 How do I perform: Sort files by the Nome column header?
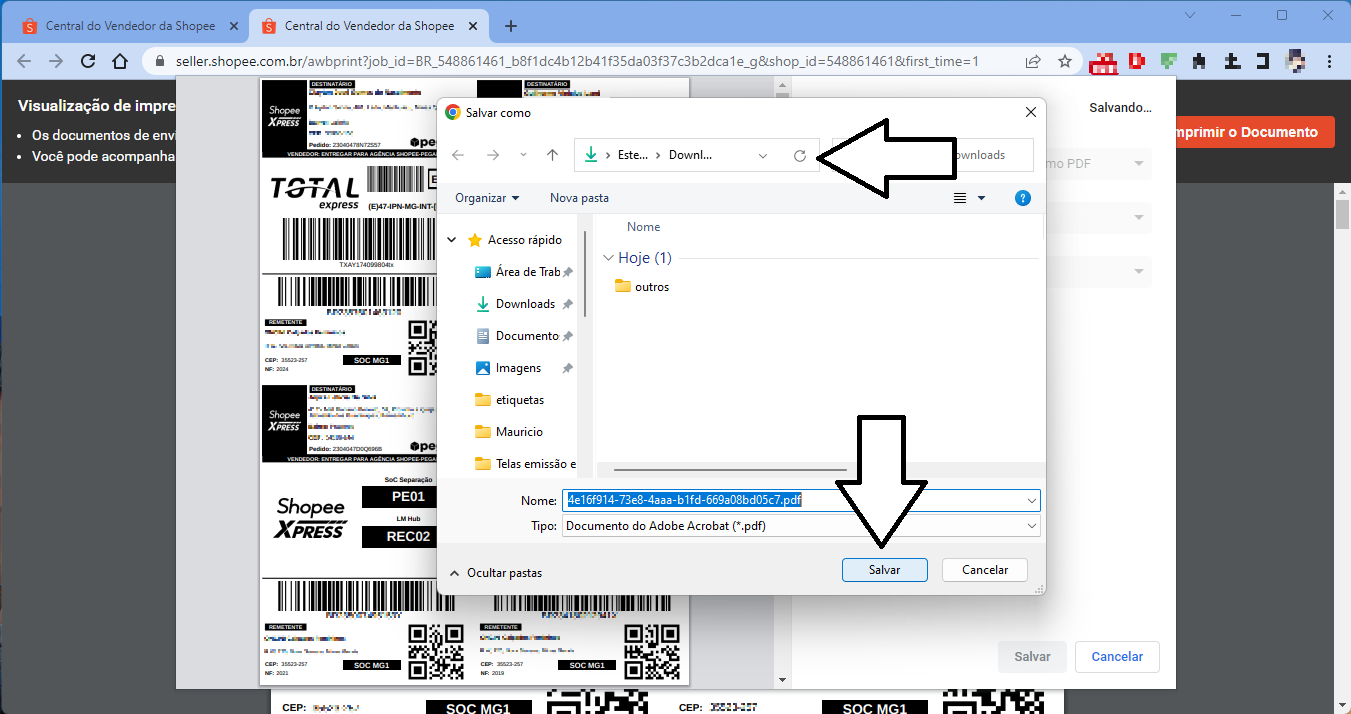click(644, 227)
